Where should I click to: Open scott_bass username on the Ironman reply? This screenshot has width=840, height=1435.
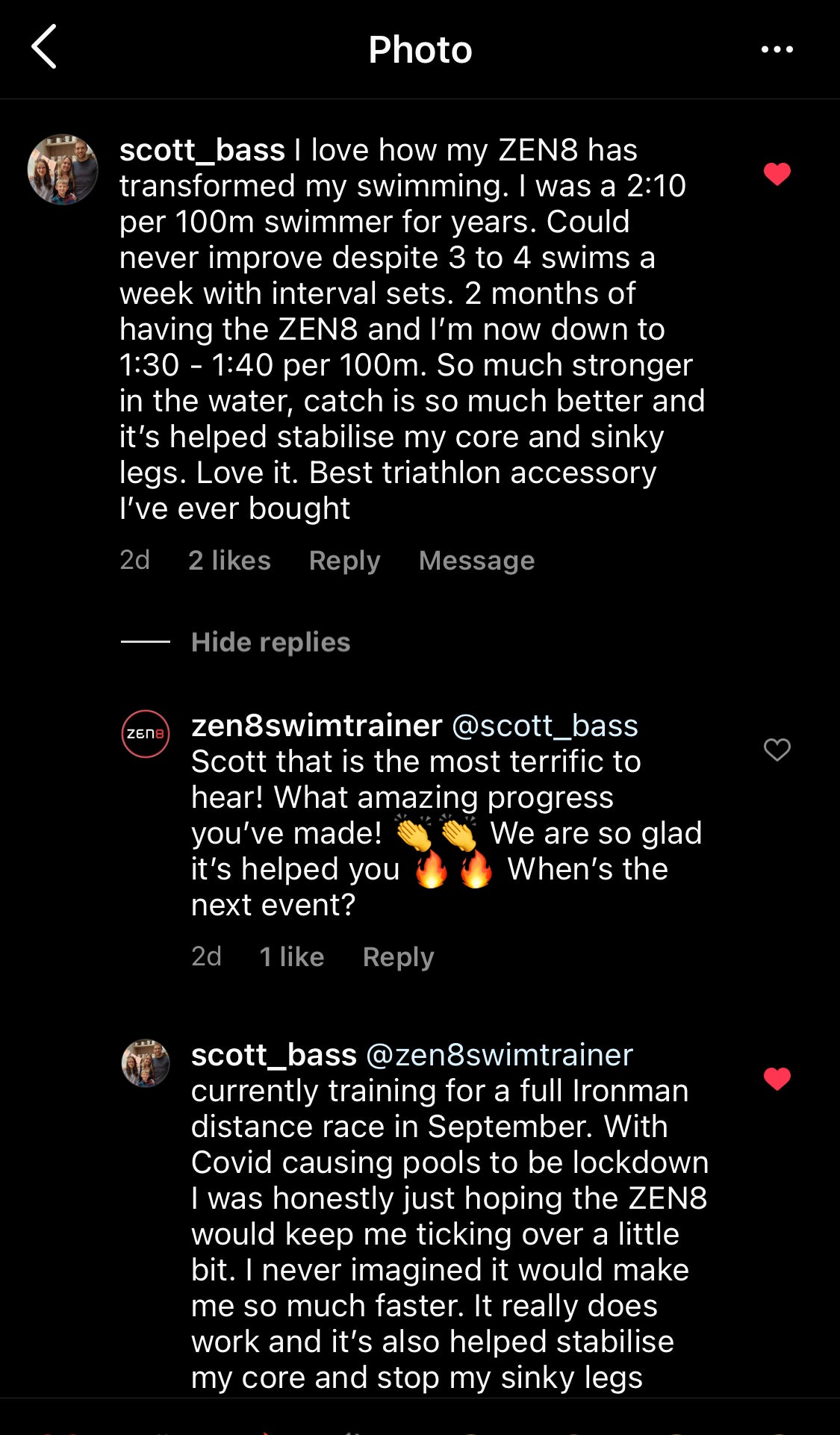(x=273, y=1055)
